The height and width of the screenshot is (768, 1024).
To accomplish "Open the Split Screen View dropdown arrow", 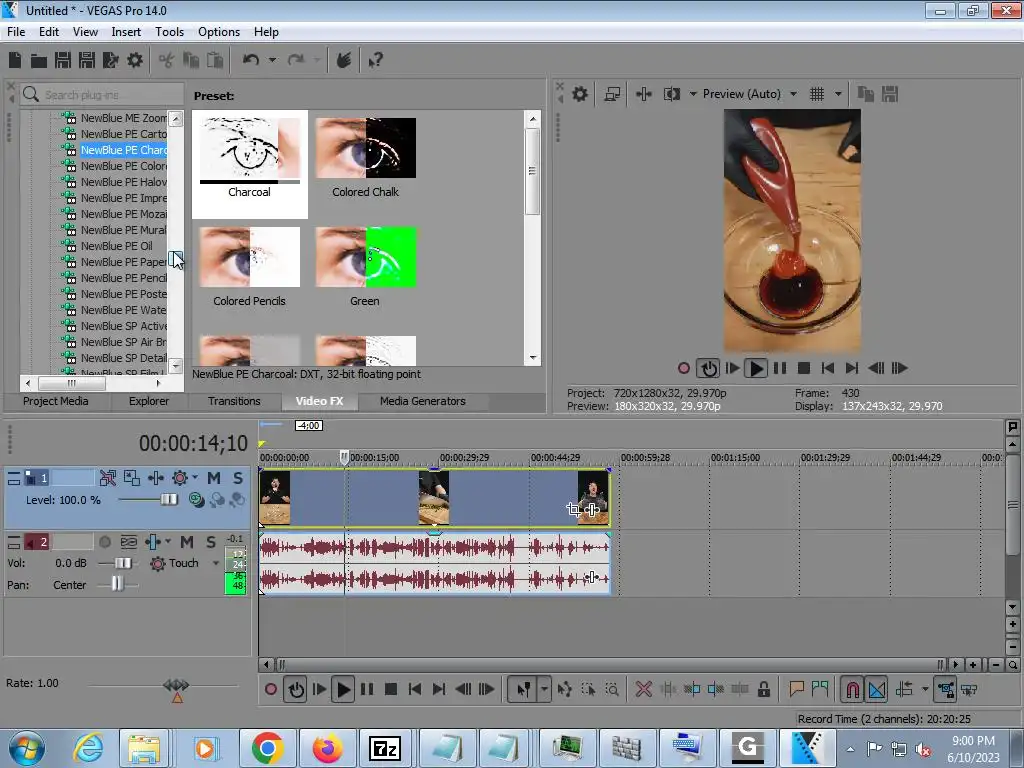I will [693, 94].
